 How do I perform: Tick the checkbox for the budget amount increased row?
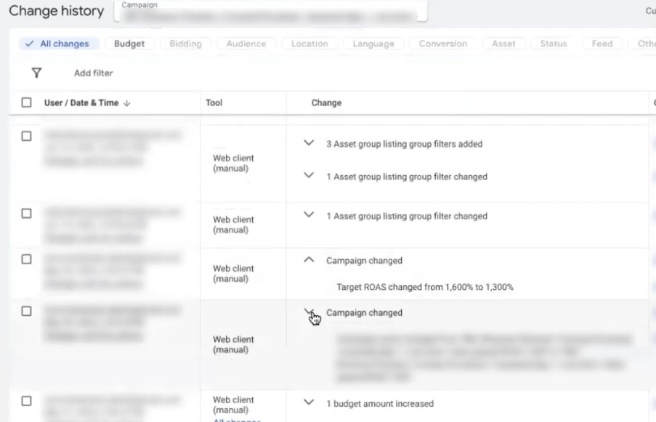point(27,401)
